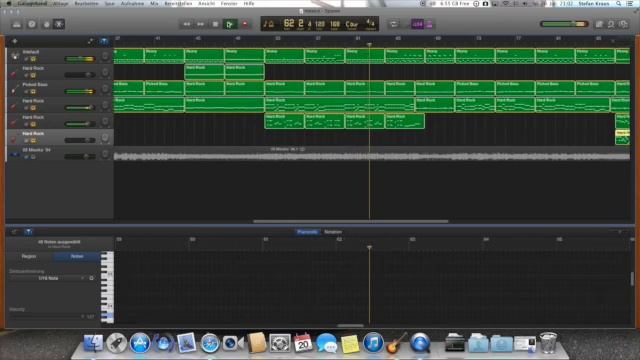This screenshot has height=360, width=640.
Task: Toggle the purple Count-in button
Action: click(x=417, y=24)
